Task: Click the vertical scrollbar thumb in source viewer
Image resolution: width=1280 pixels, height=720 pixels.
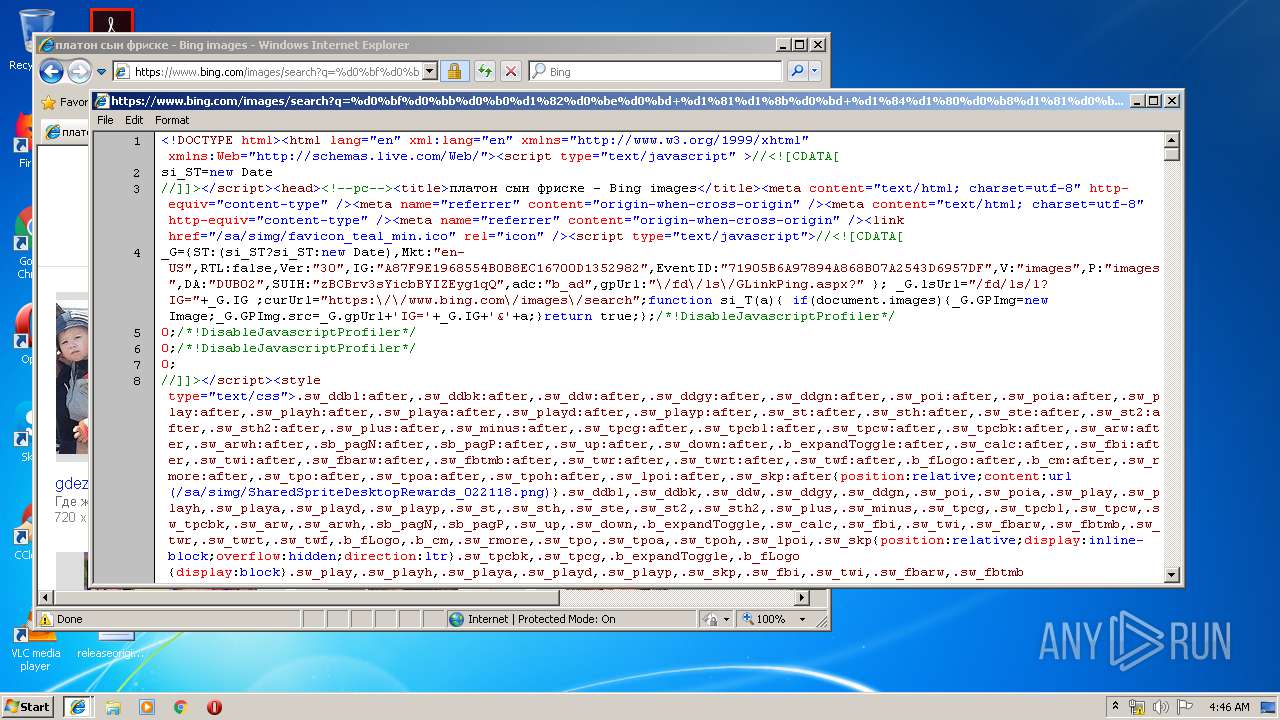Action: [1172, 153]
